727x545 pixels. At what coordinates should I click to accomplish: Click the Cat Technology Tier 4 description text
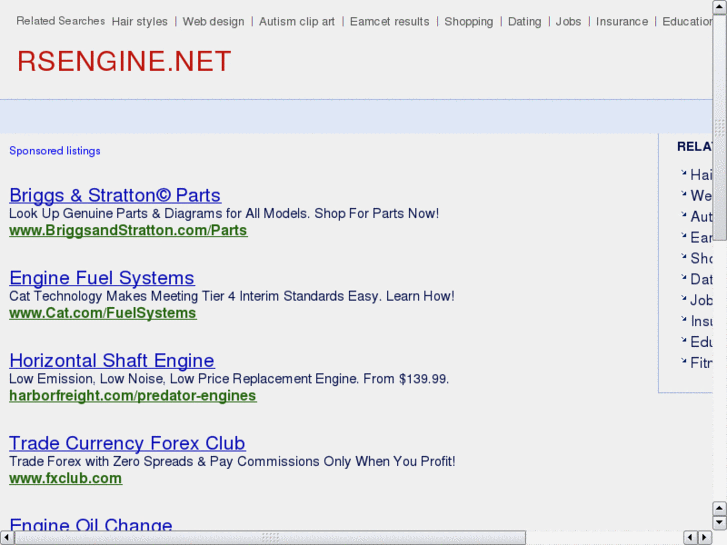[232, 296]
